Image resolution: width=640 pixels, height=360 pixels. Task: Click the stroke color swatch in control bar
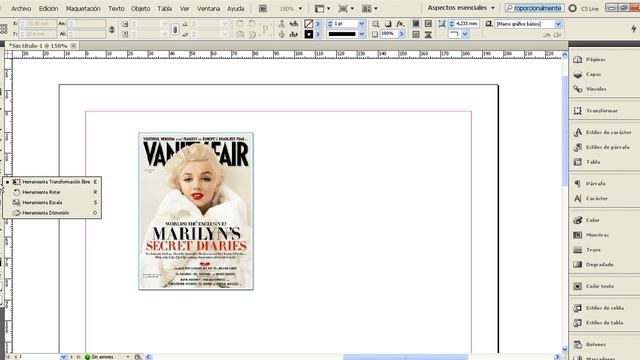click(x=309, y=34)
